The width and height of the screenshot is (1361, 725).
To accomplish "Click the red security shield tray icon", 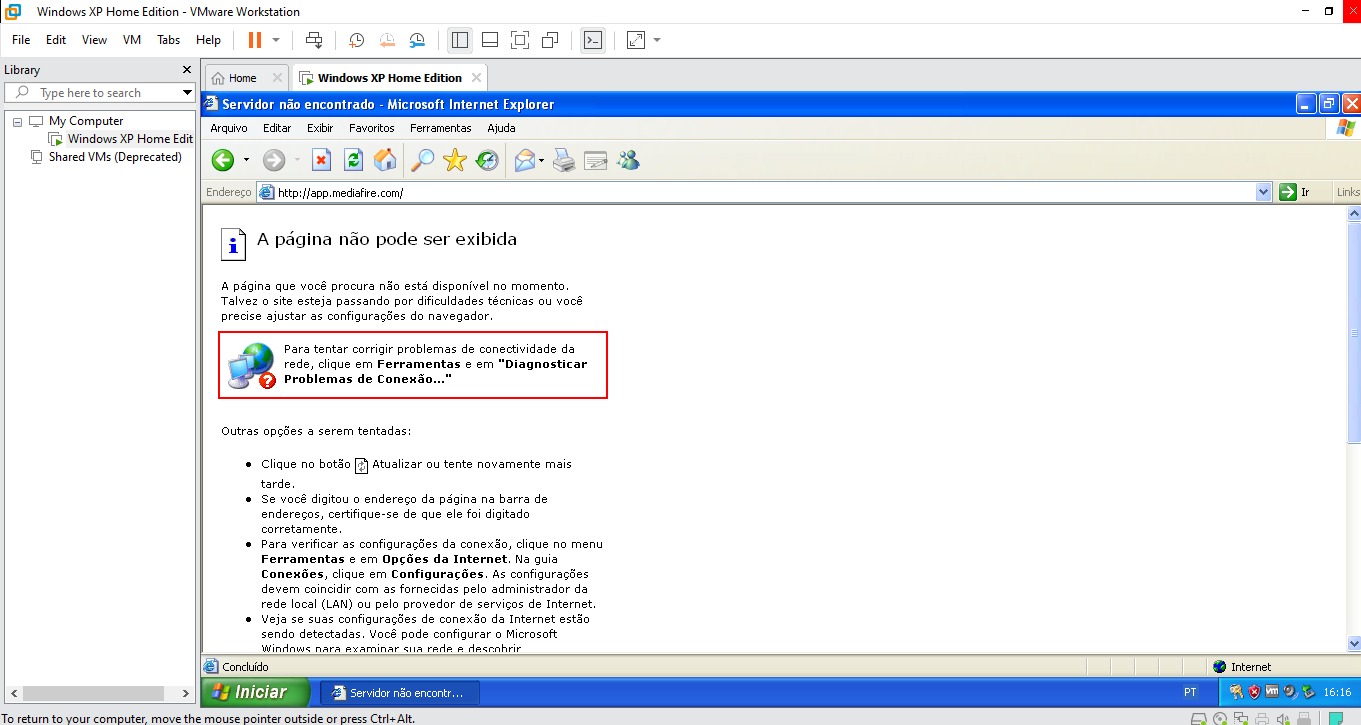I will pos(1254,692).
